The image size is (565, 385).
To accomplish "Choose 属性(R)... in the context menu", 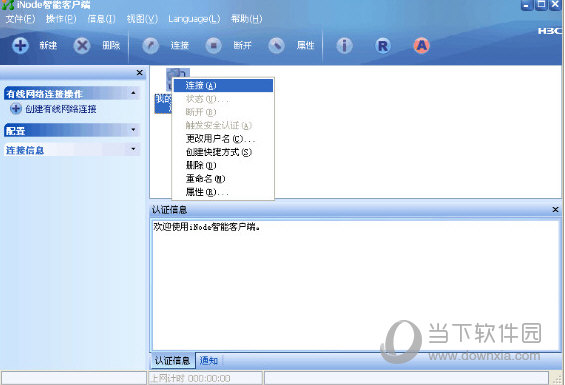I will pyautogui.click(x=223, y=192).
